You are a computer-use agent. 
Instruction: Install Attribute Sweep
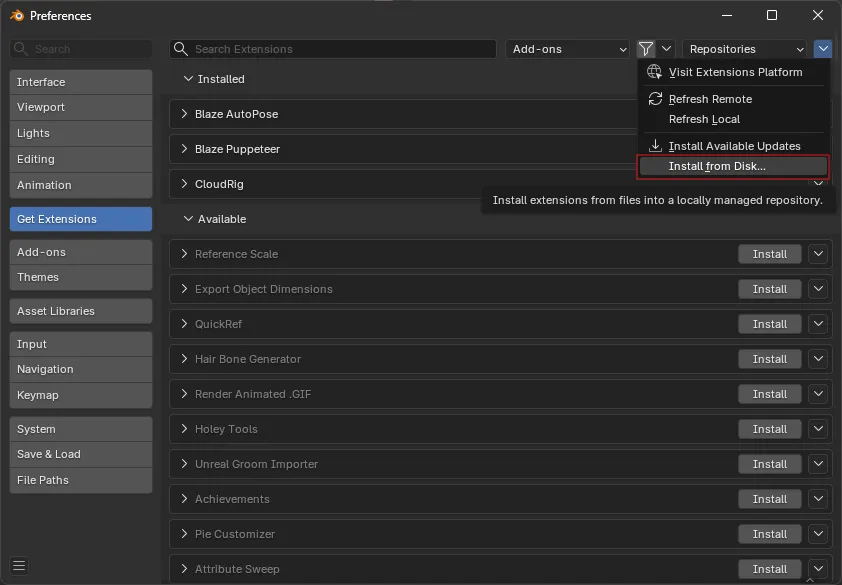tap(770, 569)
